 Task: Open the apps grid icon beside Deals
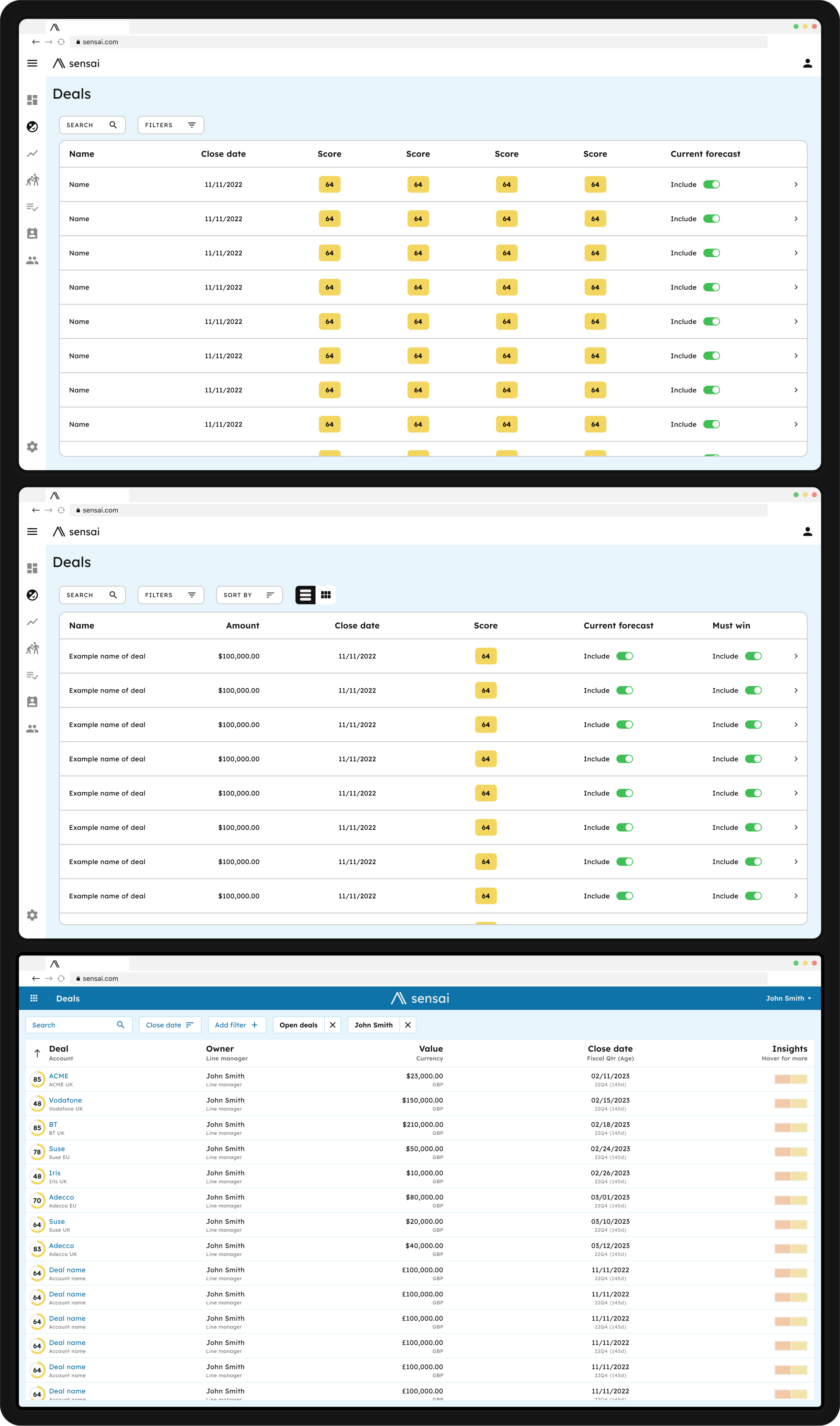coord(34,998)
